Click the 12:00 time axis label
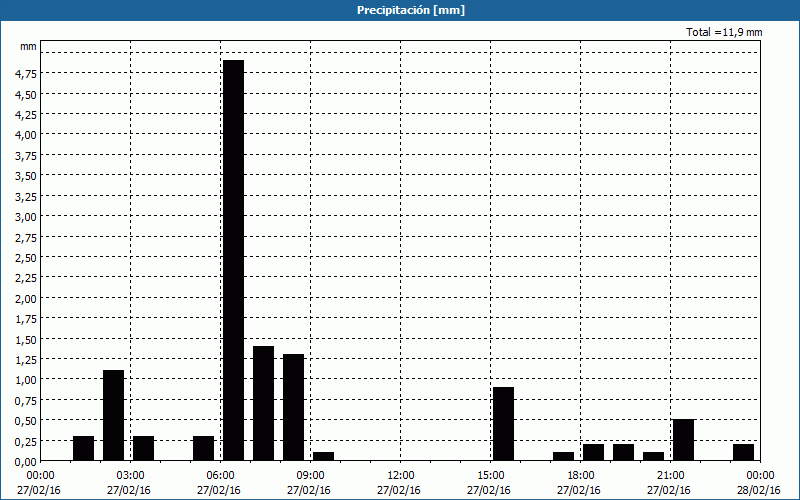Screen dimensions: 800x500 pos(401,476)
